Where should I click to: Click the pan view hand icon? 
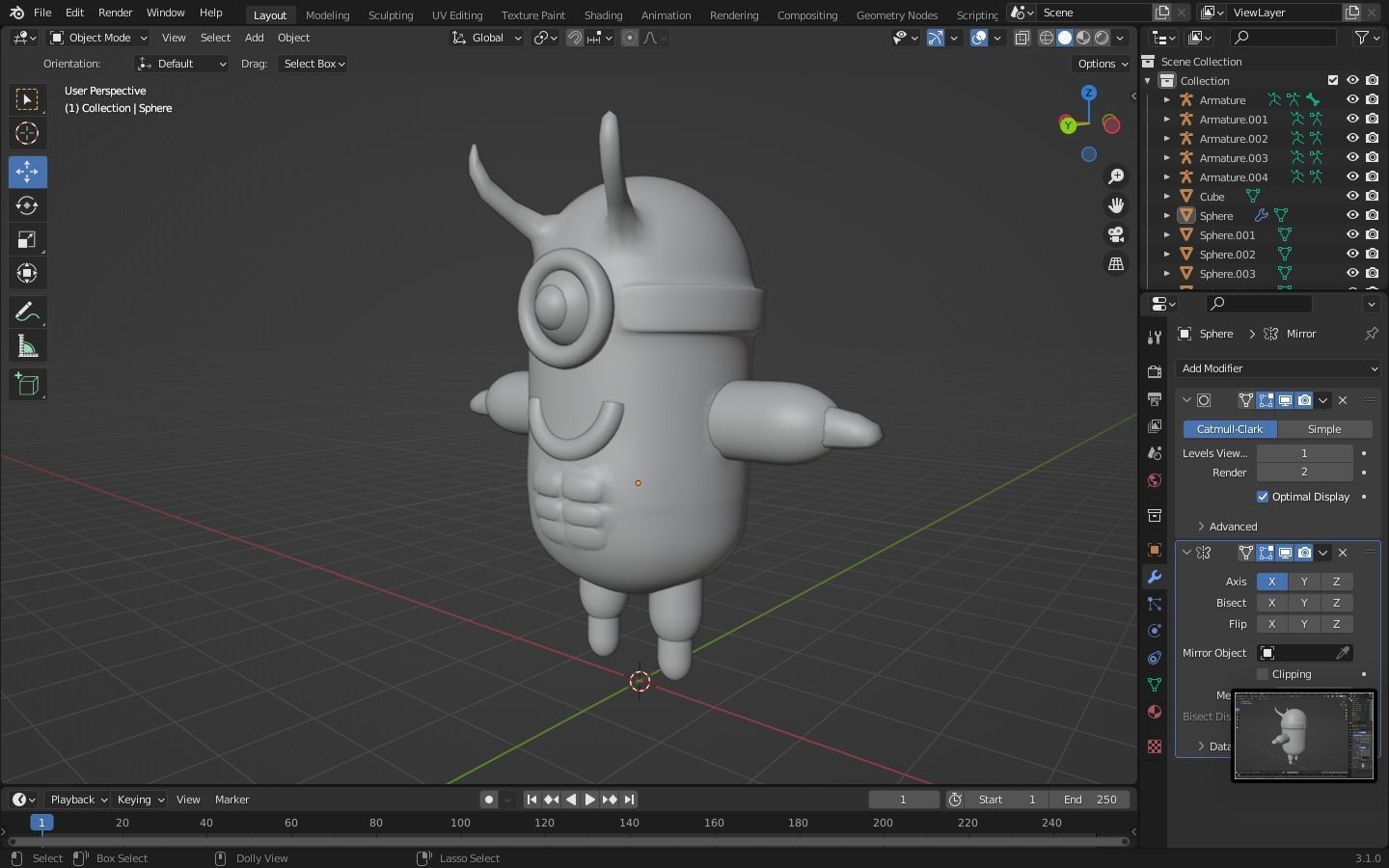[x=1116, y=205]
